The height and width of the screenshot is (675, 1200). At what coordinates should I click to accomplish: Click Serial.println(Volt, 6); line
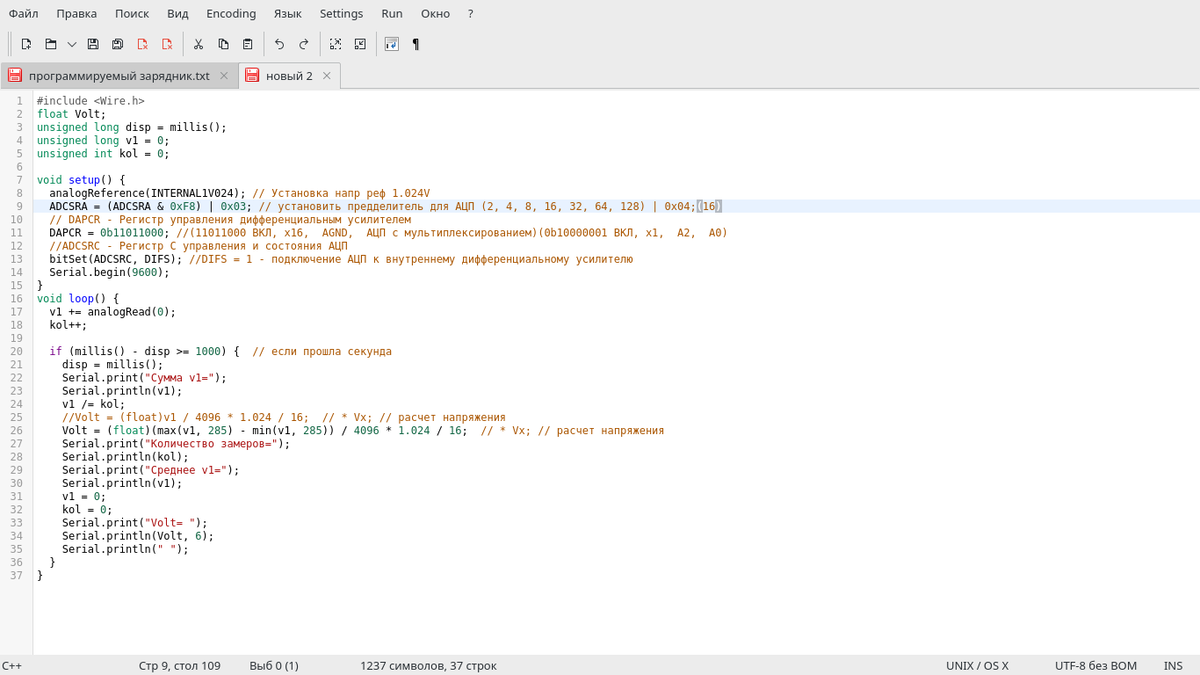[138, 536]
